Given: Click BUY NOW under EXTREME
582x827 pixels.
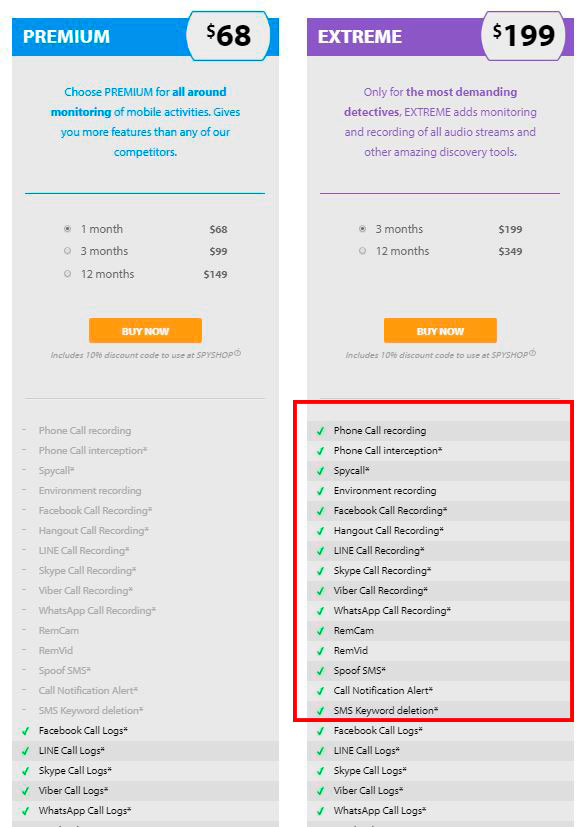Looking at the screenshot, I should pyautogui.click(x=440, y=331).
